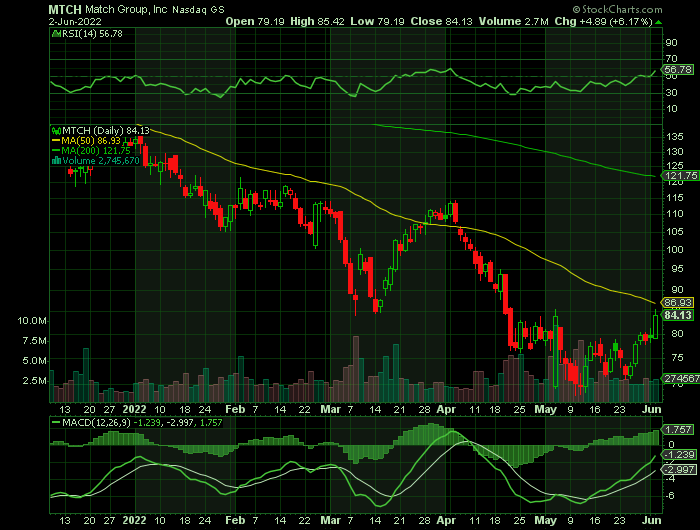Viewport: 700px width, 530px height.
Task: Click the Volume 2.7M header value
Action: point(514,21)
